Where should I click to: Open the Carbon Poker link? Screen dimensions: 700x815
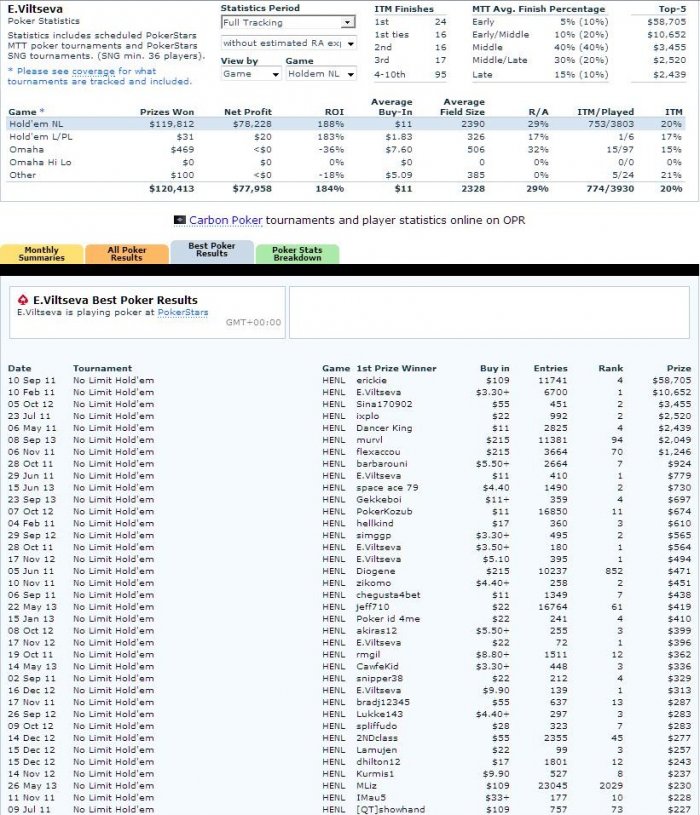(x=226, y=220)
